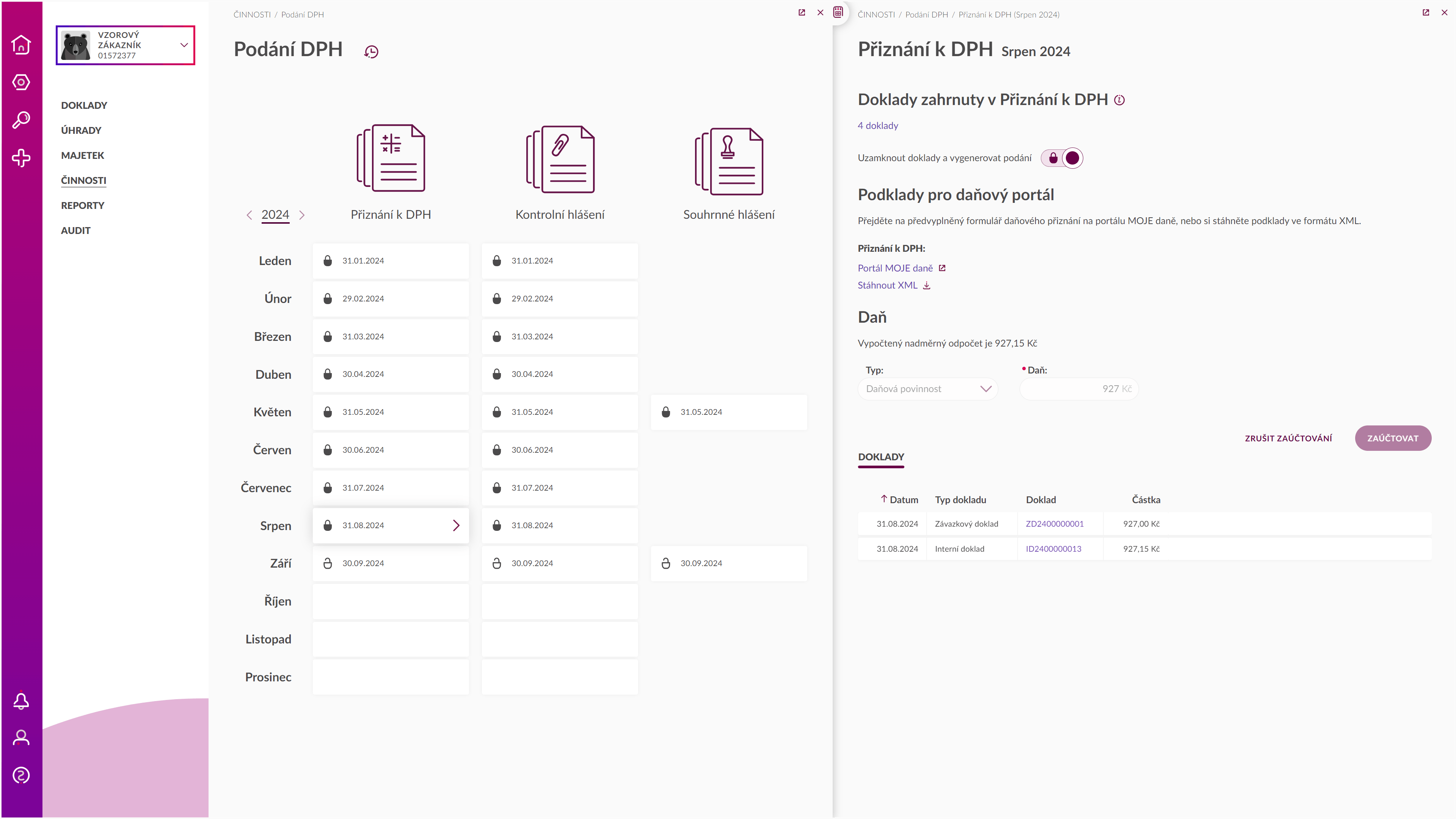Open Duben 30.04.2024 Kontrolní hlášení cell

[x=560, y=374]
